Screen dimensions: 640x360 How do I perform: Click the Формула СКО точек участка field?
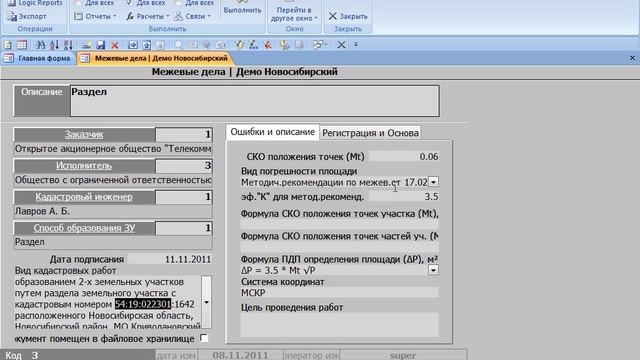[x=340, y=224]
